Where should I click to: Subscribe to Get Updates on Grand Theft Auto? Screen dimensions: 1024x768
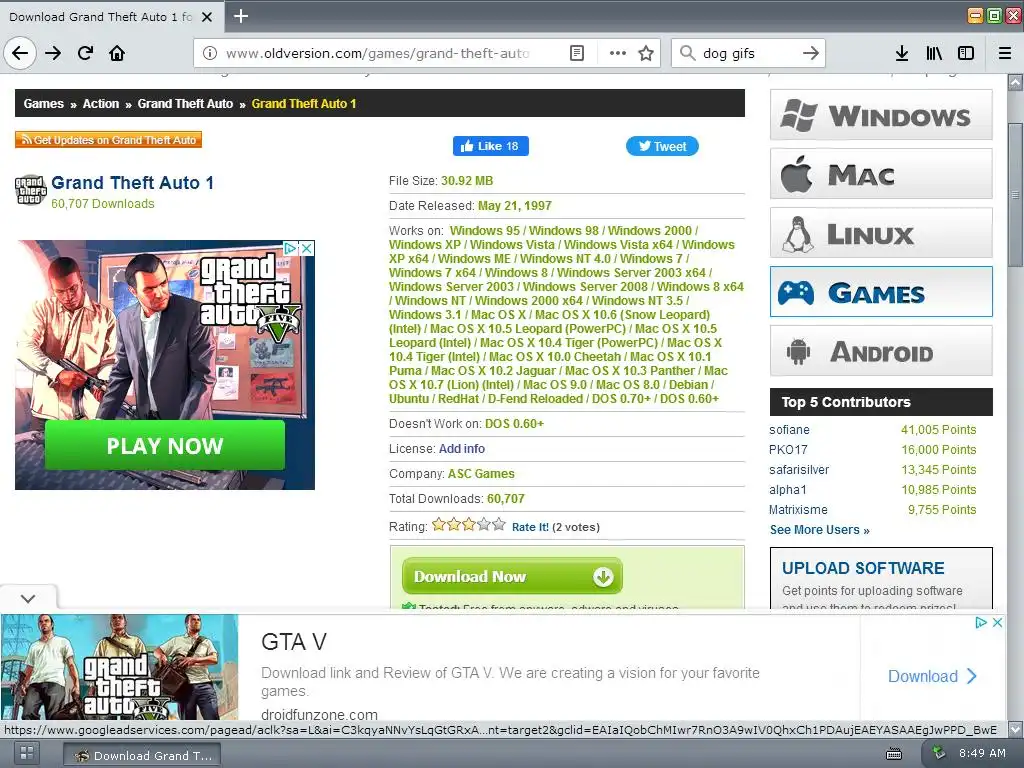point(108,140)
